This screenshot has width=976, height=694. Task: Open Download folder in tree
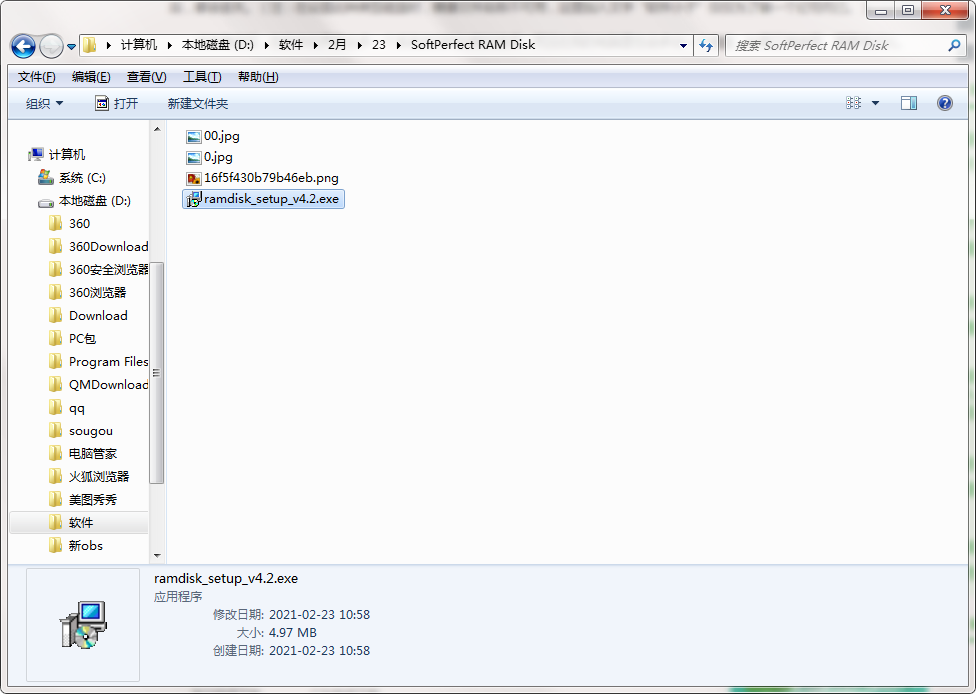(x=88, y=316)
